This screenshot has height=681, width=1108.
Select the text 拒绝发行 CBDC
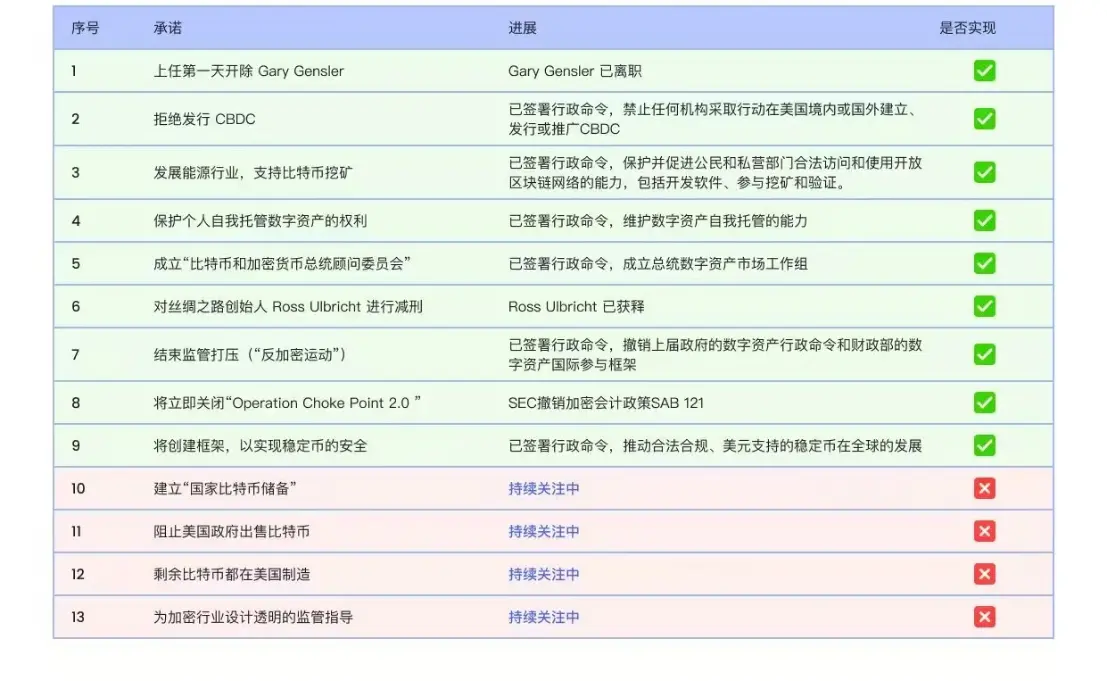[x=204, y=119]
